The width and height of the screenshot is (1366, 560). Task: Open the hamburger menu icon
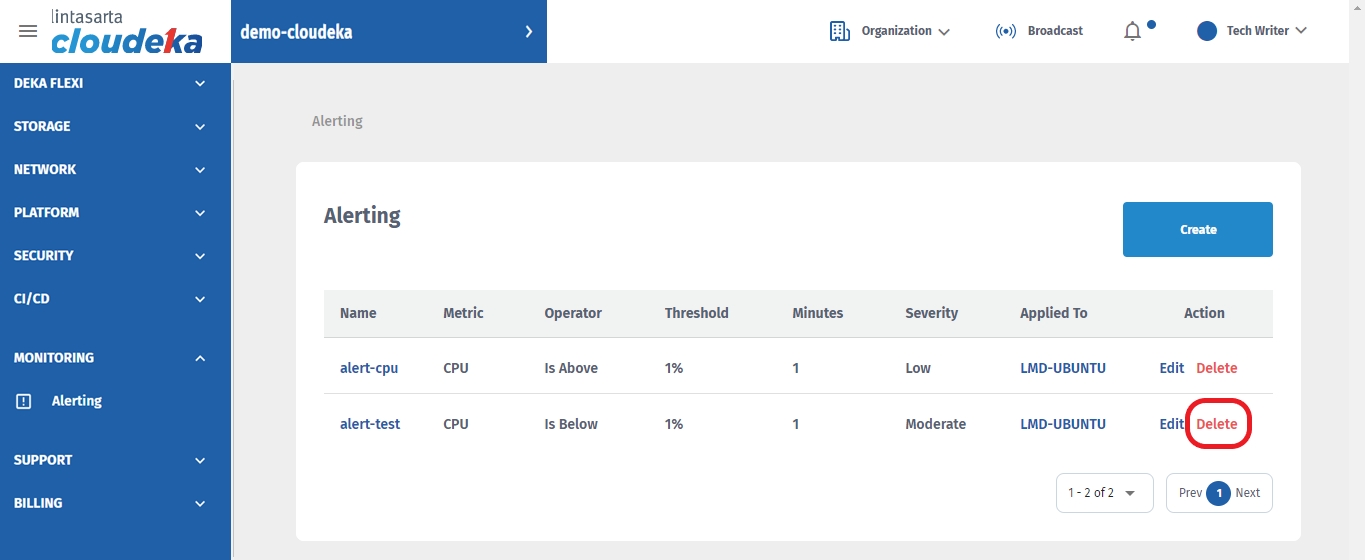tap(28, 31)
